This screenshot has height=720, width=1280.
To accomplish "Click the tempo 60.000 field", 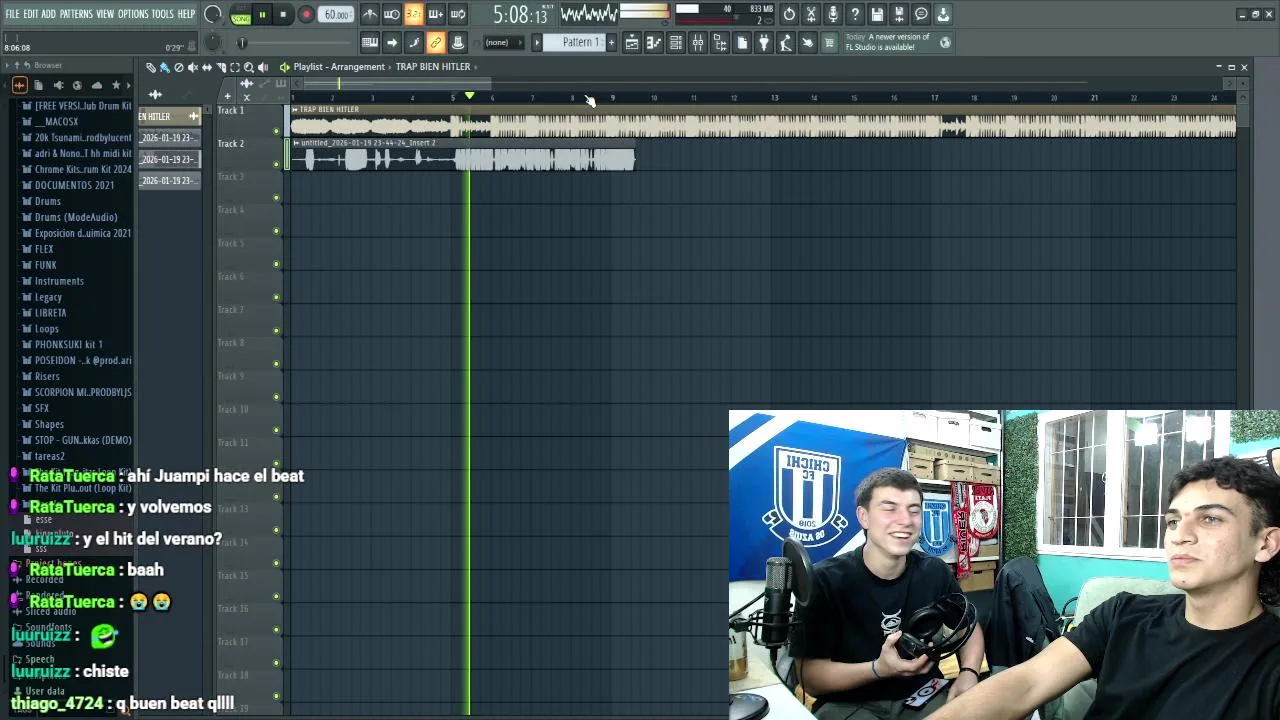I will [337, 15].
